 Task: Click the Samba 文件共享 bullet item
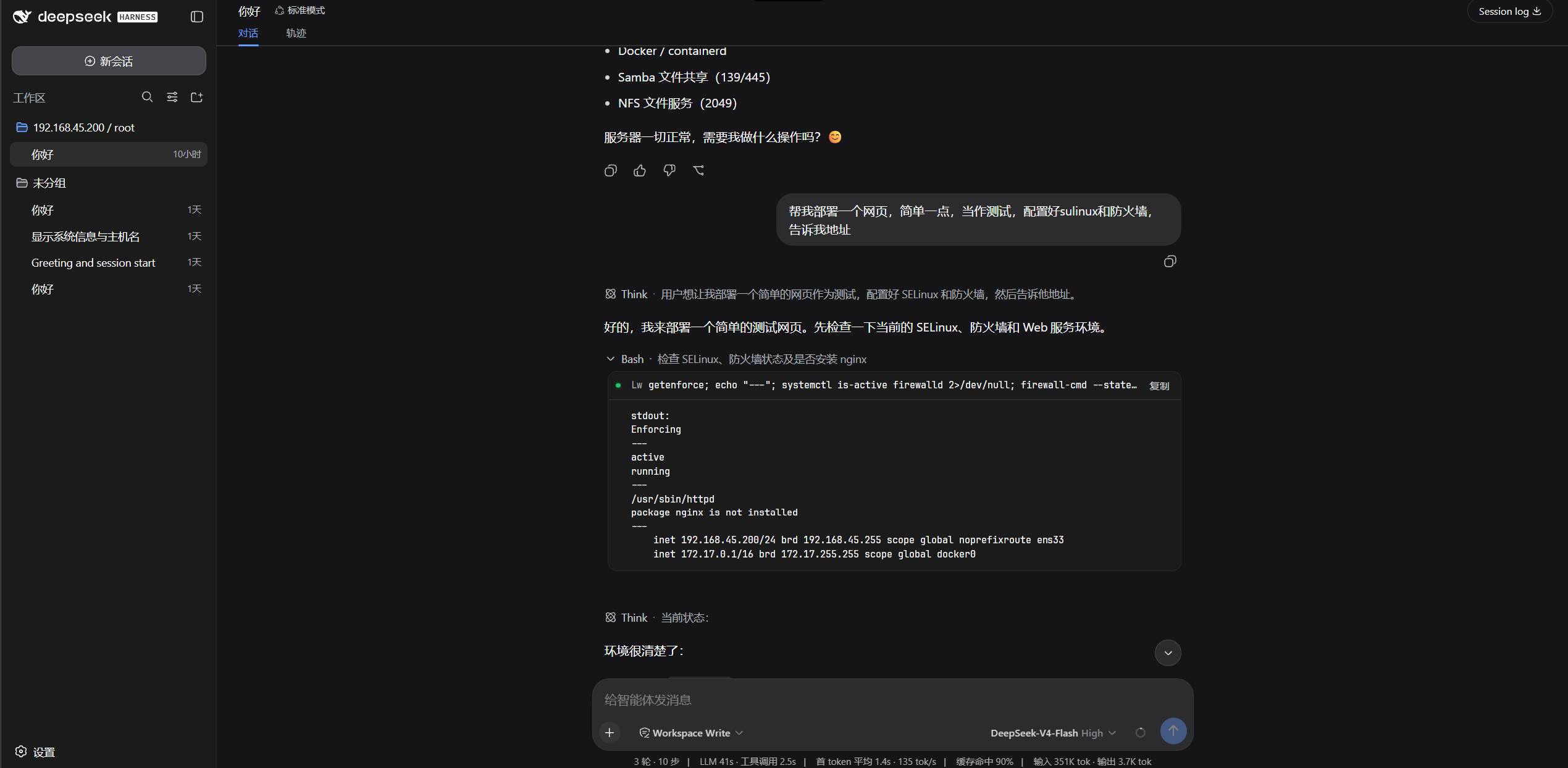click(694, 77)
